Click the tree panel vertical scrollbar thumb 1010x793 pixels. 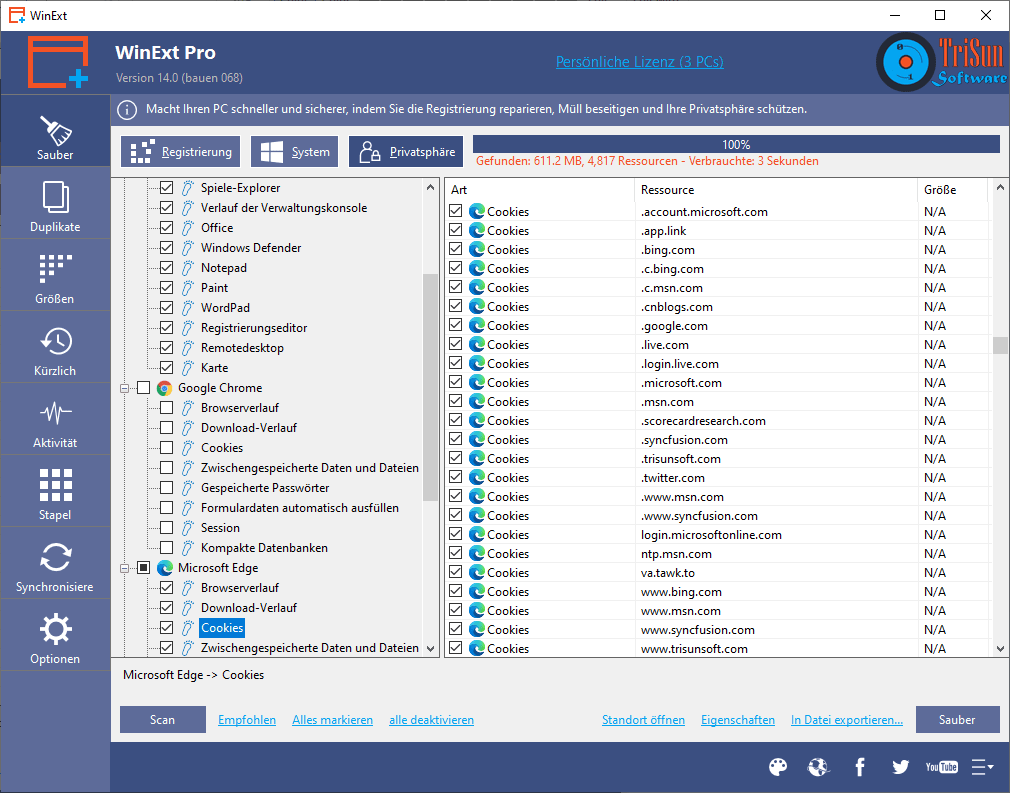tap(430, 387)
